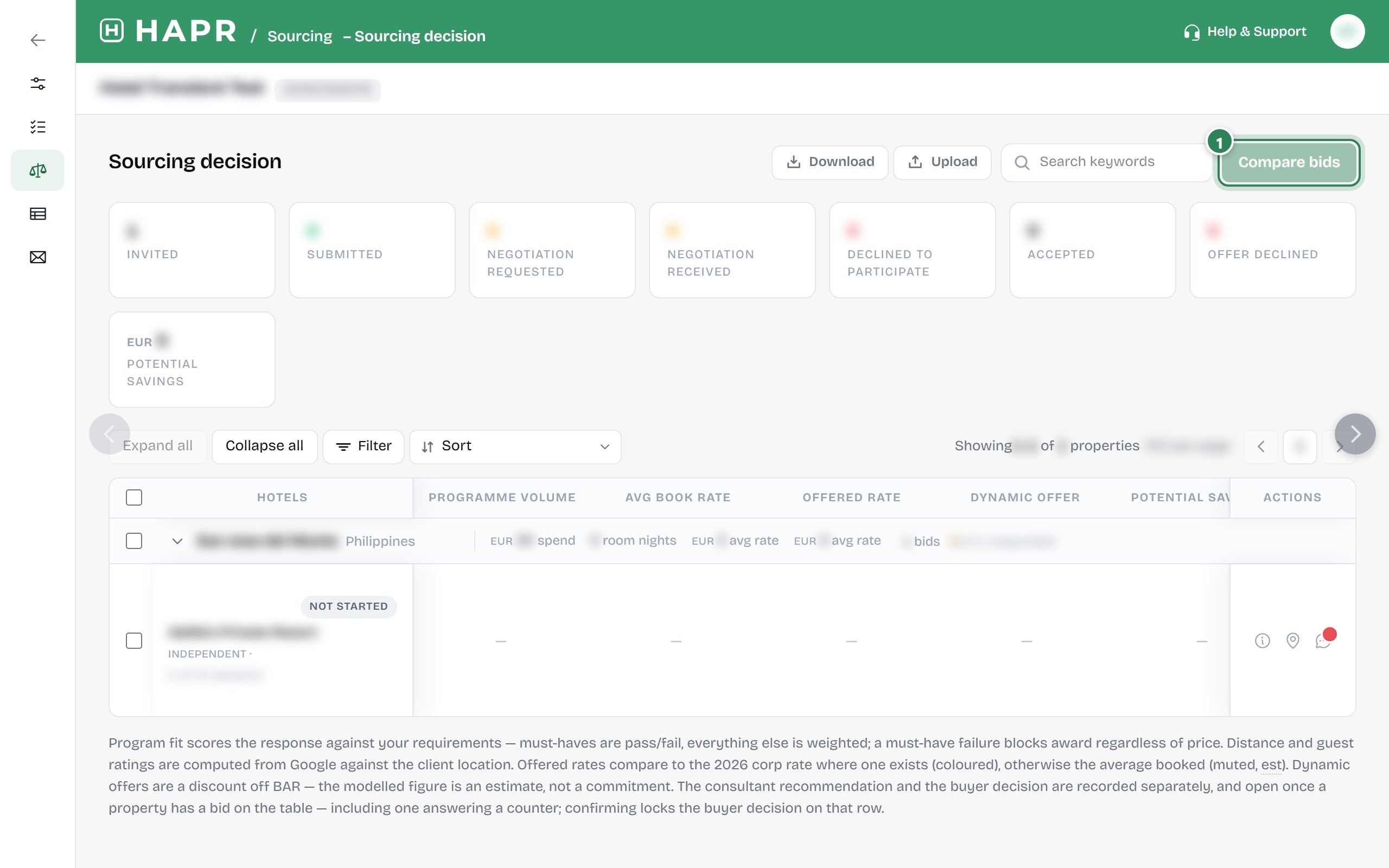Open the chat bubble with red notification dot
This screenshot has height=868, width=1389.
(1323, 640)
